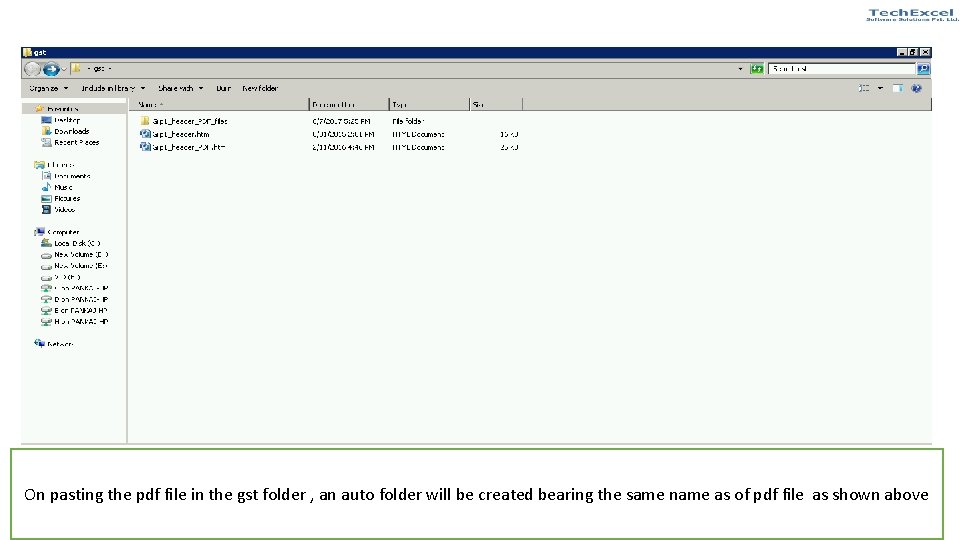Click into the Search gst field
This screenshot has height=540, width=960.
[x=842, y=69]
